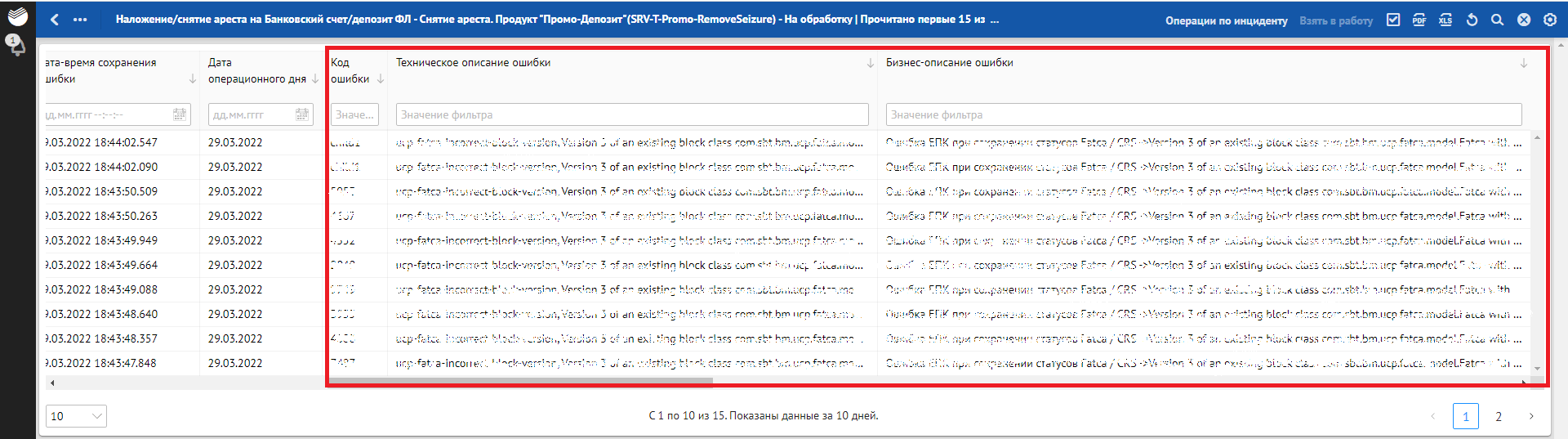Image resolution: width=1568 pixels, height=439 pixels.
Task: Click Взять в работу button
Action: click(1336, 20)
